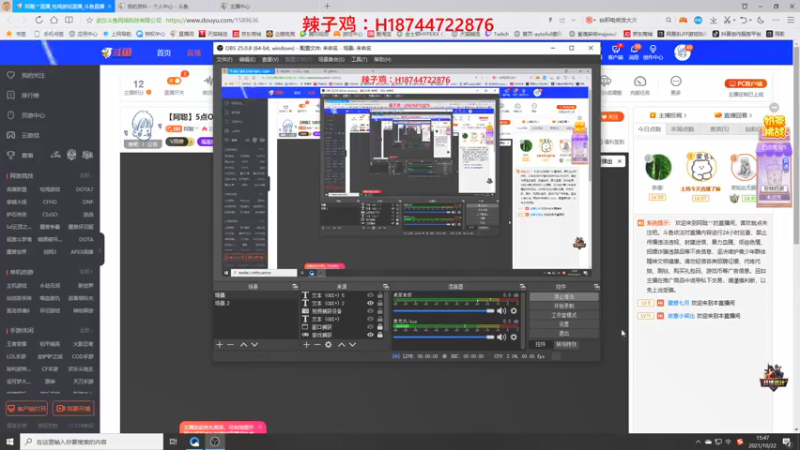Expand 手游休闲 category with 全部 link
Image resolution: width=800 pixels, height=450 pixels.
click(x=85, y=331)
